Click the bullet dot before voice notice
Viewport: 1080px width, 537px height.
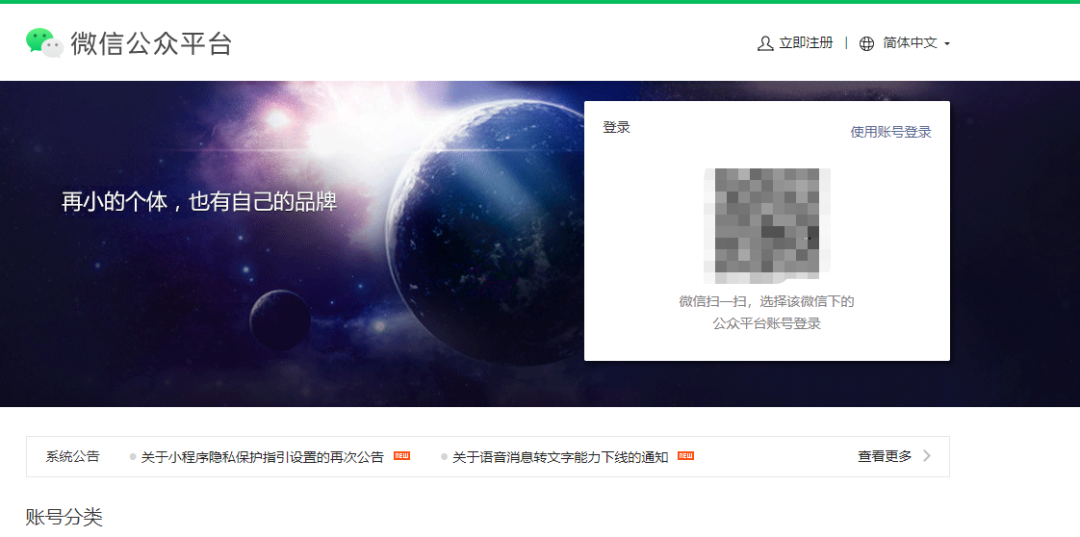[x=444, y=456]
